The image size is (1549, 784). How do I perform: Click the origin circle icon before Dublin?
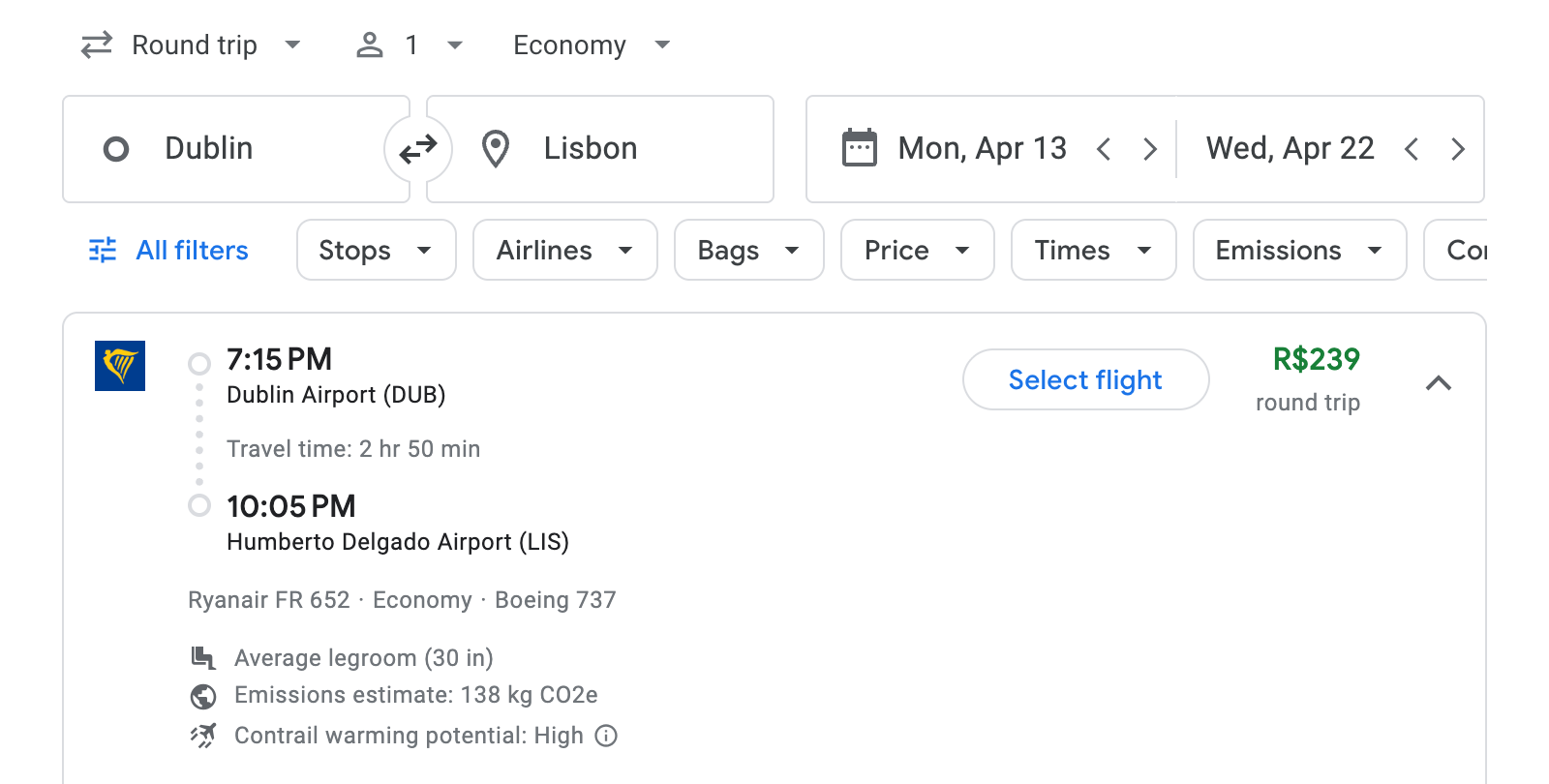coord(116,149)
